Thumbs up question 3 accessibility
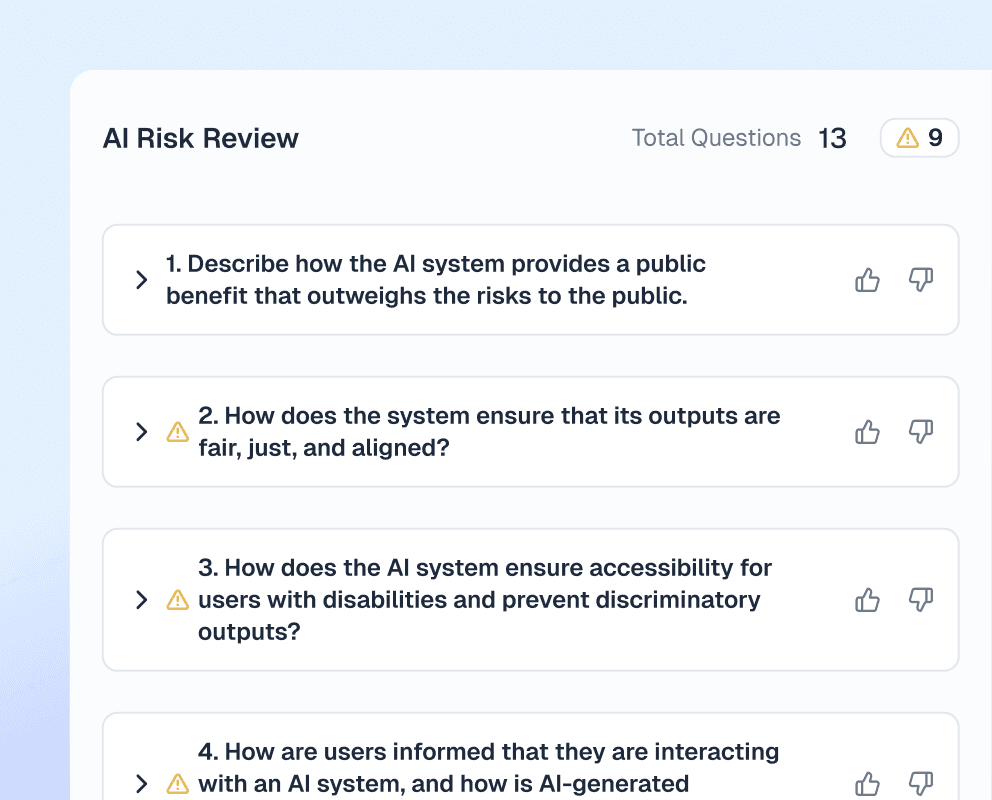The height and width of the screenshot is (800, 992). point(867,600)
